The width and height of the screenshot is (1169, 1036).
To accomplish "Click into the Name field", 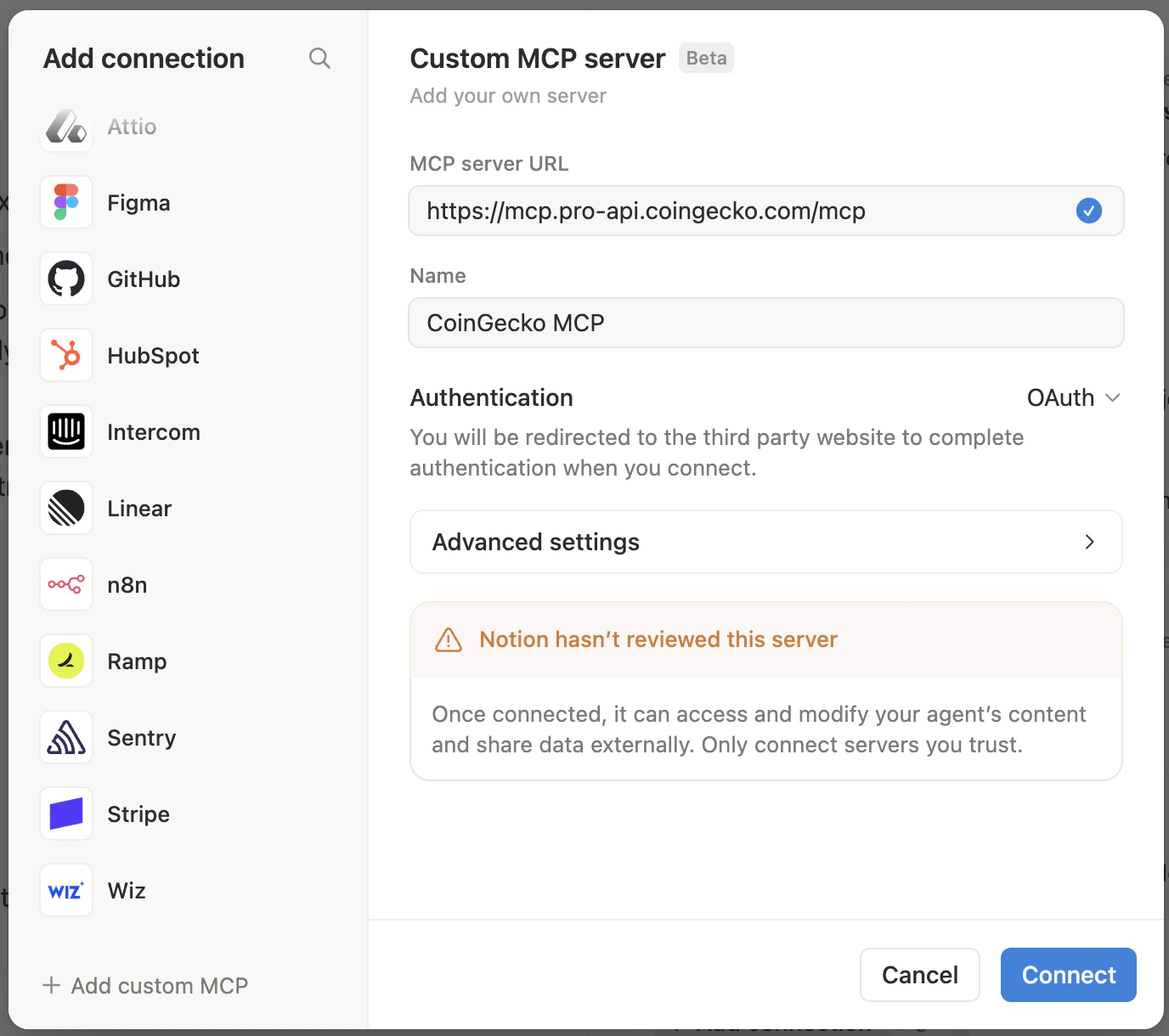I will pyautogui.click(x=766, y=323).
